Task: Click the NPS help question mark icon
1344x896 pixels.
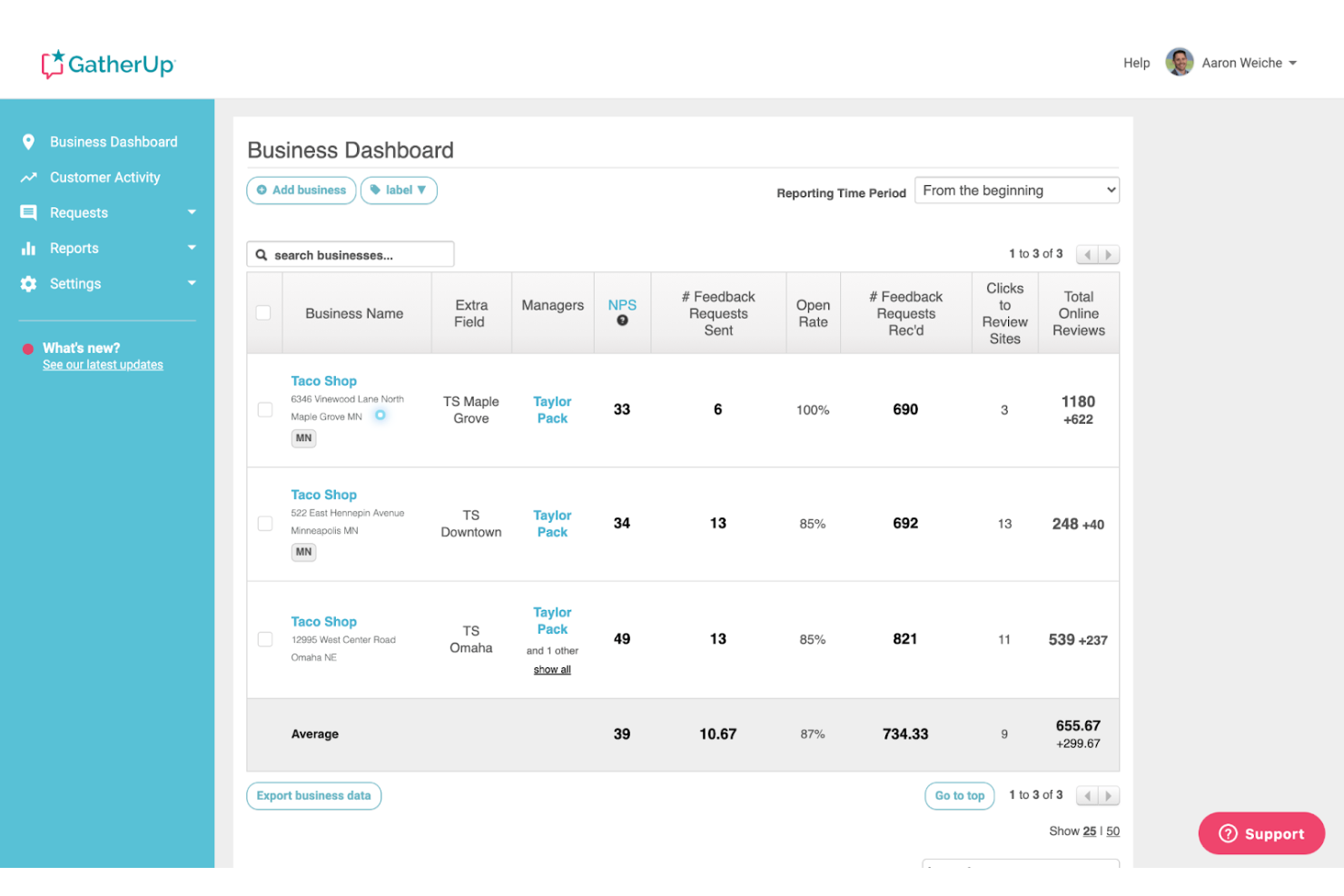Action: point(622,320)
